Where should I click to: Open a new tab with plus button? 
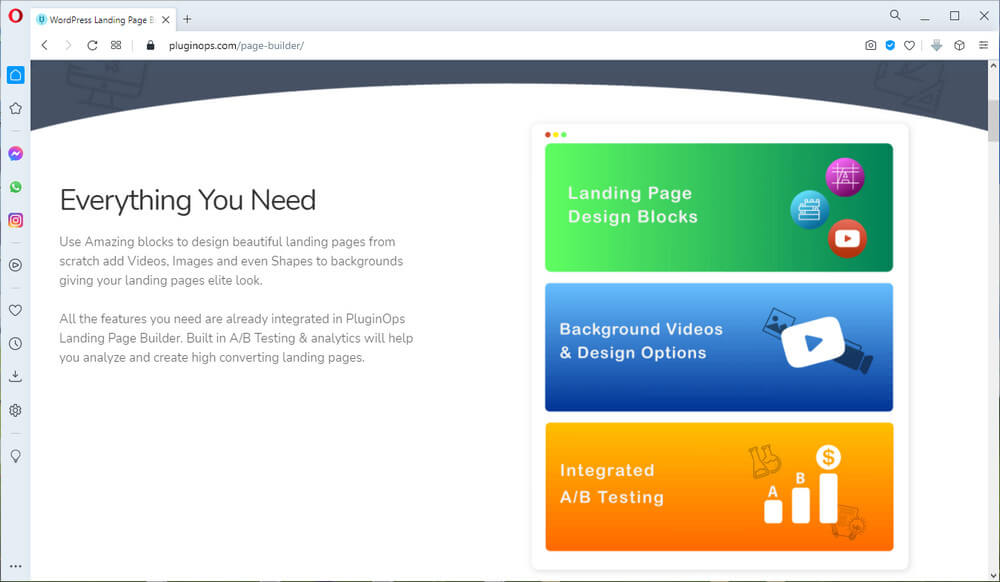click(188, 19)
